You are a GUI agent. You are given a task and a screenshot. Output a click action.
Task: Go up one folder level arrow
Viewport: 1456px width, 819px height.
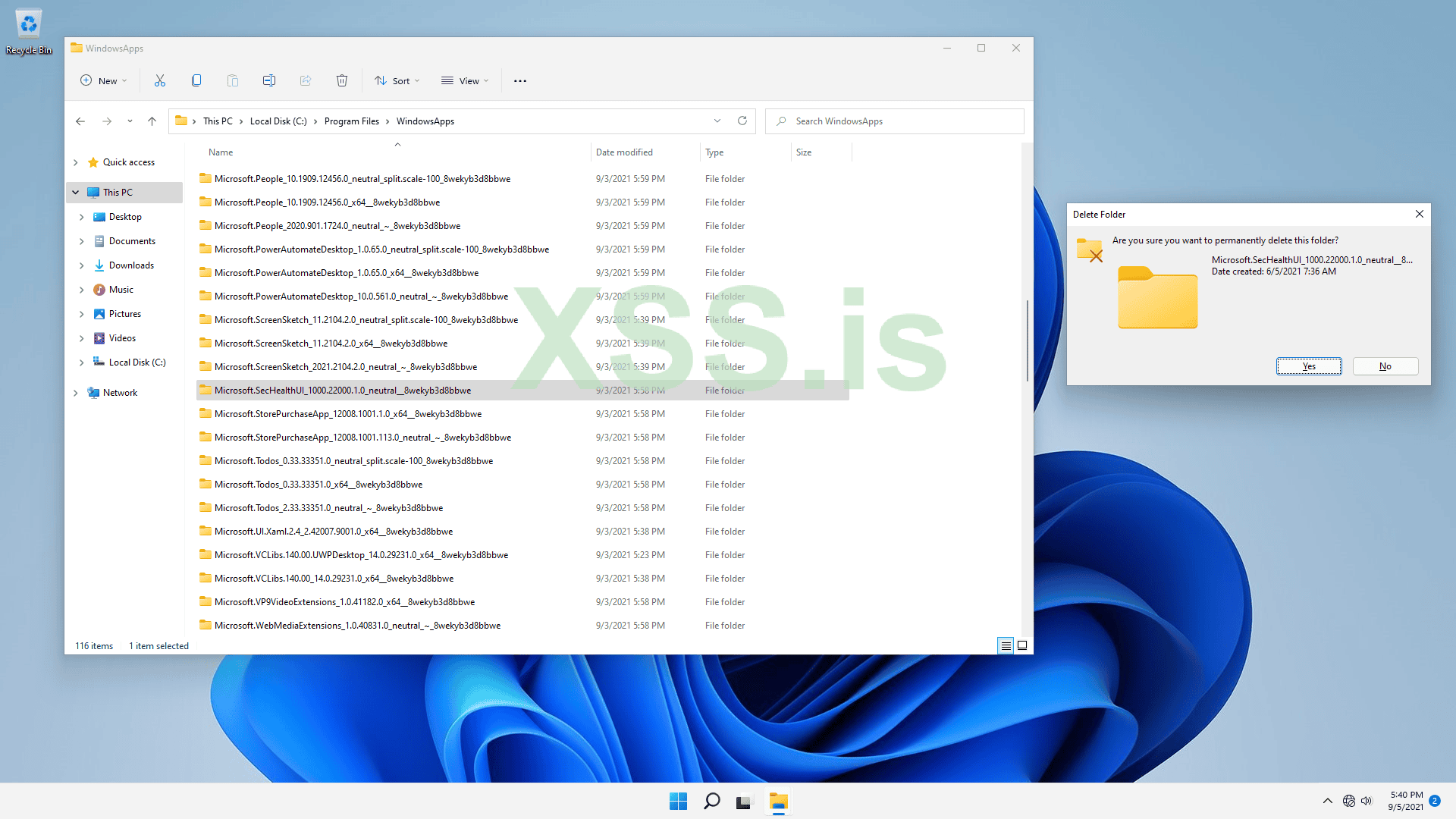pos(152,121)
